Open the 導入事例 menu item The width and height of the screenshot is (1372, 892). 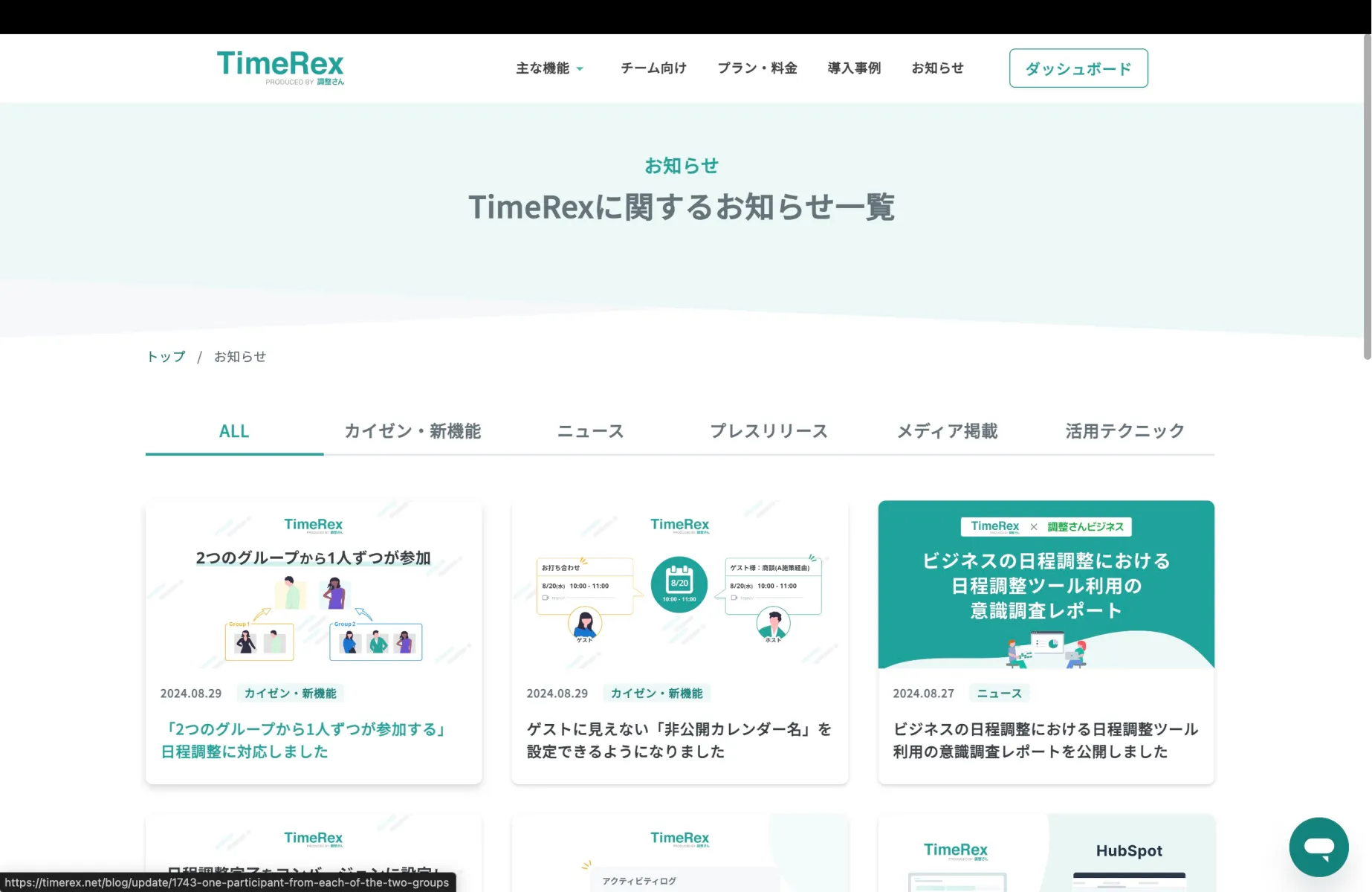click(x=854, y=68)
